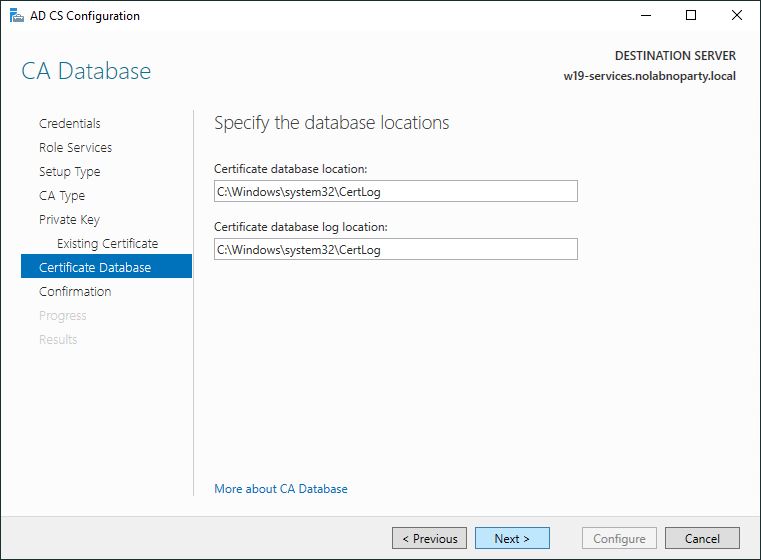Click the 'DESTINATION SERVER' label
This screenshot has width=761, height=560.
click(675, 56)
